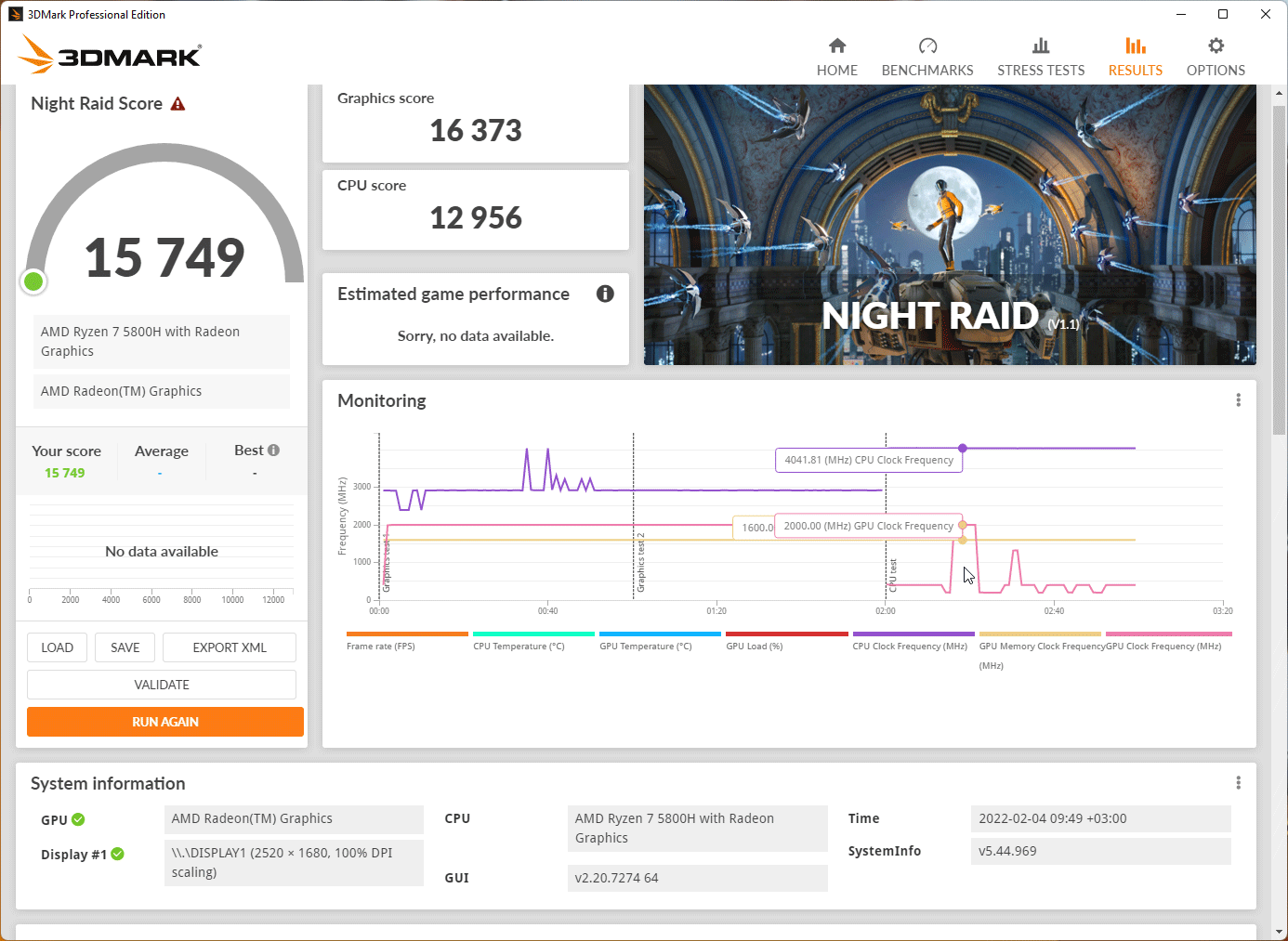Click Sorry, no data available message
This screenshot has width=1288, height=941.
476,336
